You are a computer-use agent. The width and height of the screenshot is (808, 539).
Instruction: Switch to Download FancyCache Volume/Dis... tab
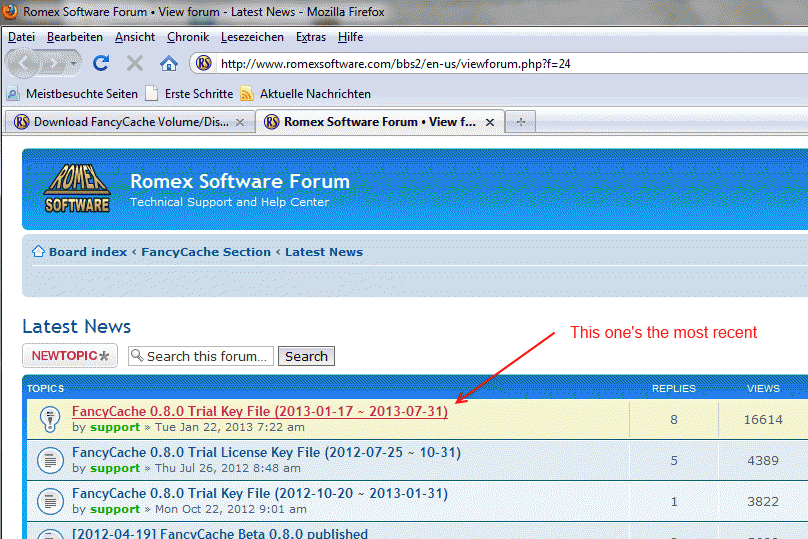pyautogui.click(x=129, y=122)
